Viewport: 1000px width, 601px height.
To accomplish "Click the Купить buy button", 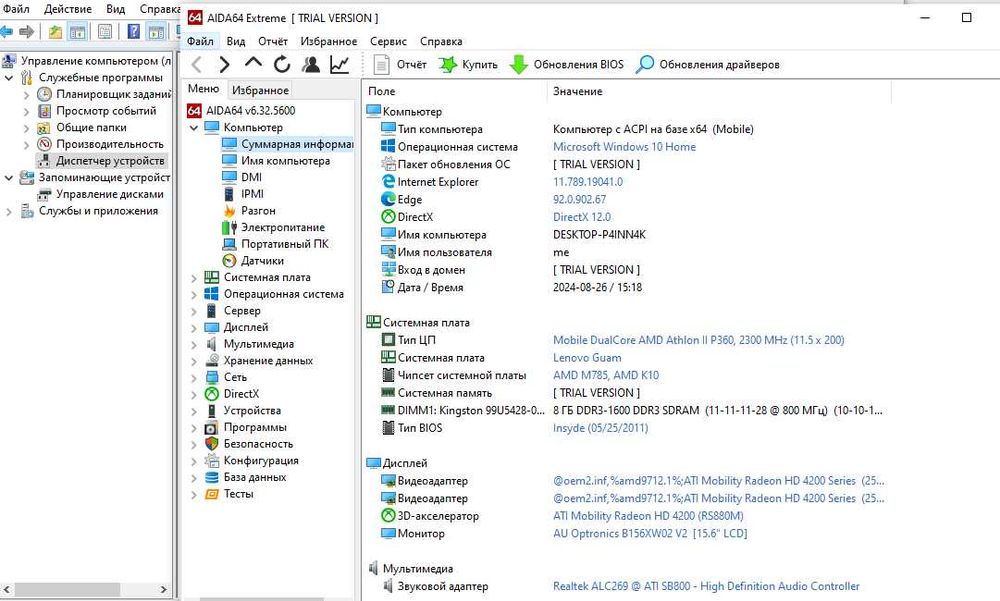I will tap(469, 64).
